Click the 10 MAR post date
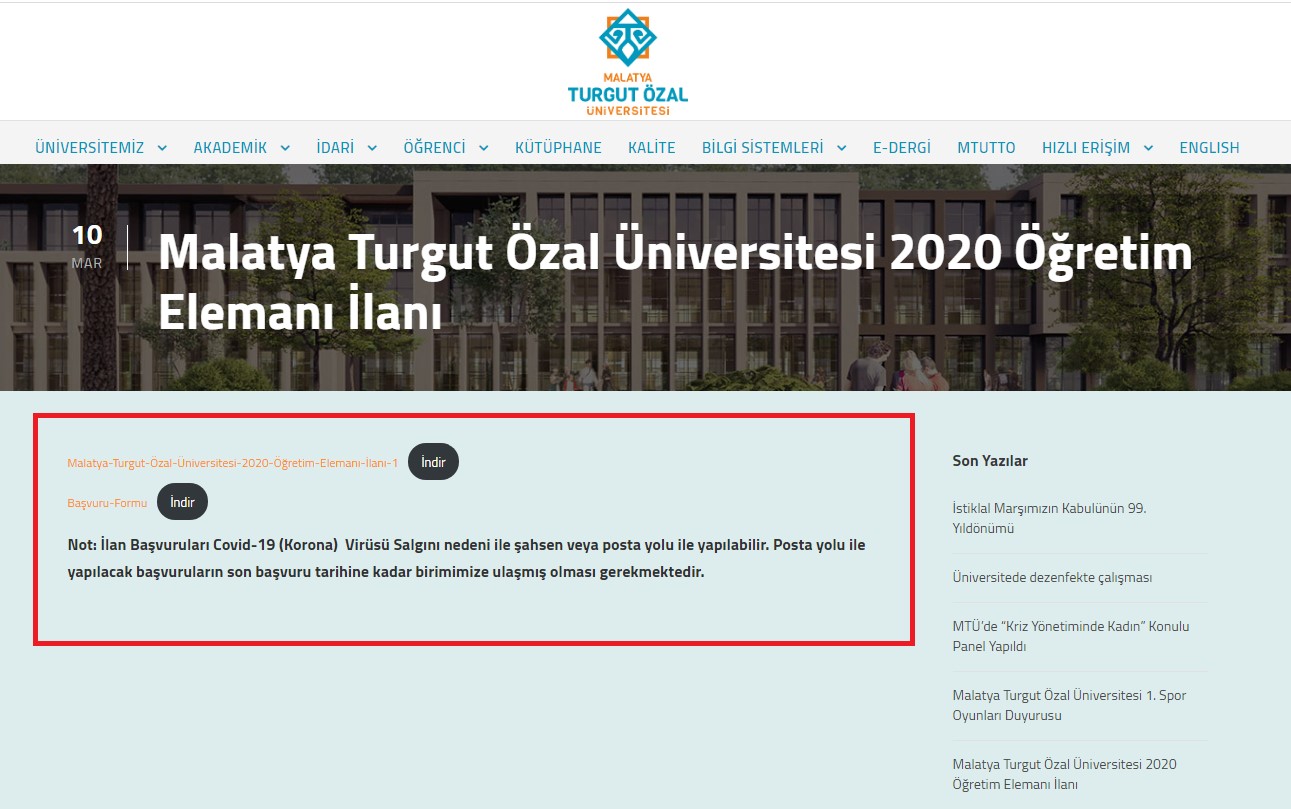 [87, 246]
